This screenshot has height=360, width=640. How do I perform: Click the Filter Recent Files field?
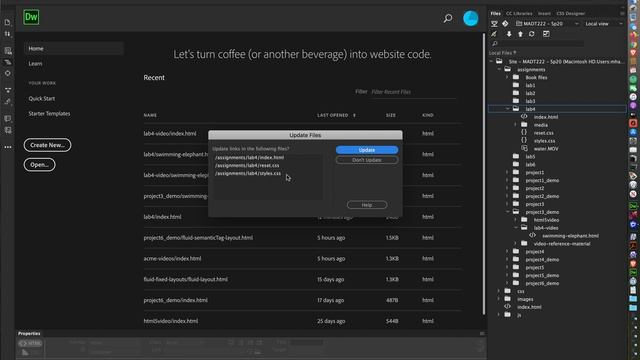[413, 92]
